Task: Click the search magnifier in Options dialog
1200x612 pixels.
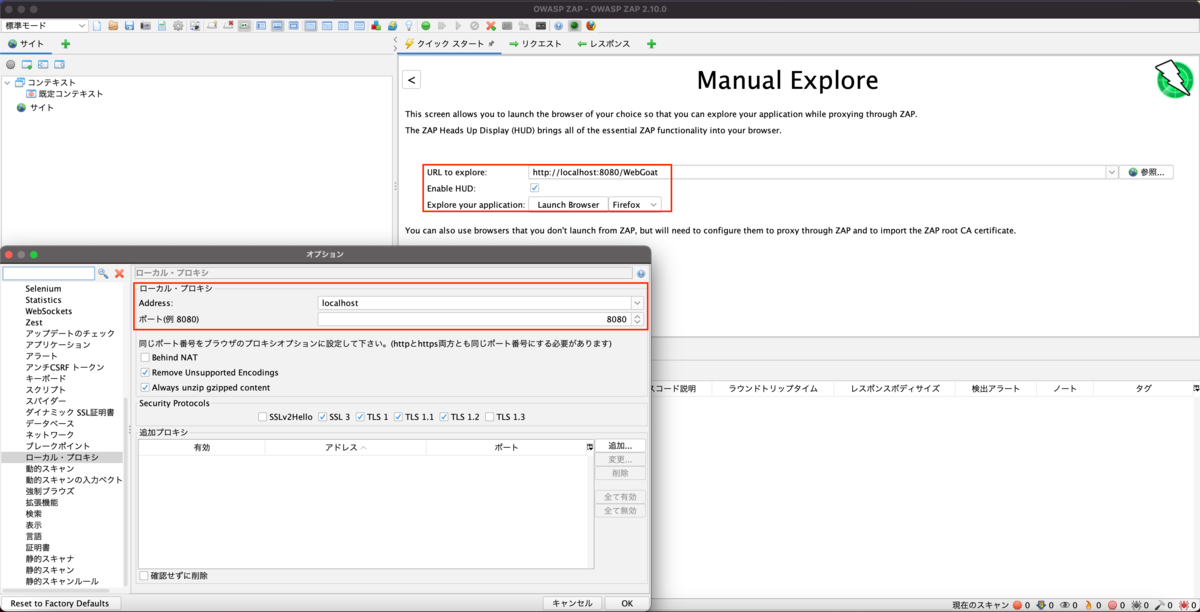Action: coord(103,273)
